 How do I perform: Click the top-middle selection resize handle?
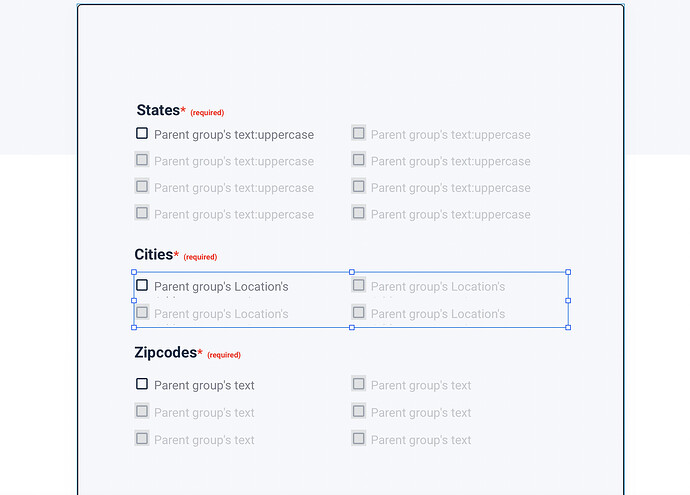(x=351, y=272)
